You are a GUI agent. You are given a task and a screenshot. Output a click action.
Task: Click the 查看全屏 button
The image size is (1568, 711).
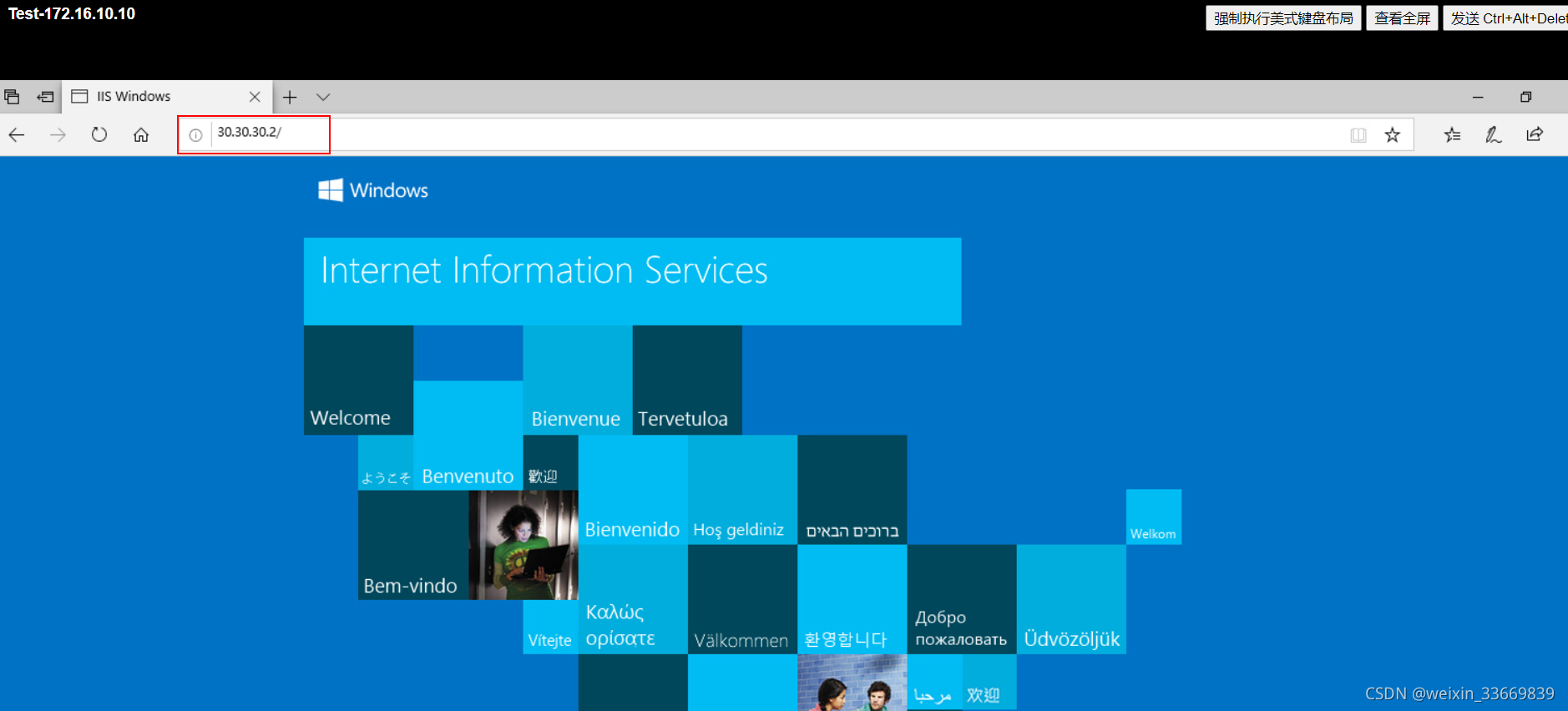[x=1402, y=18]
